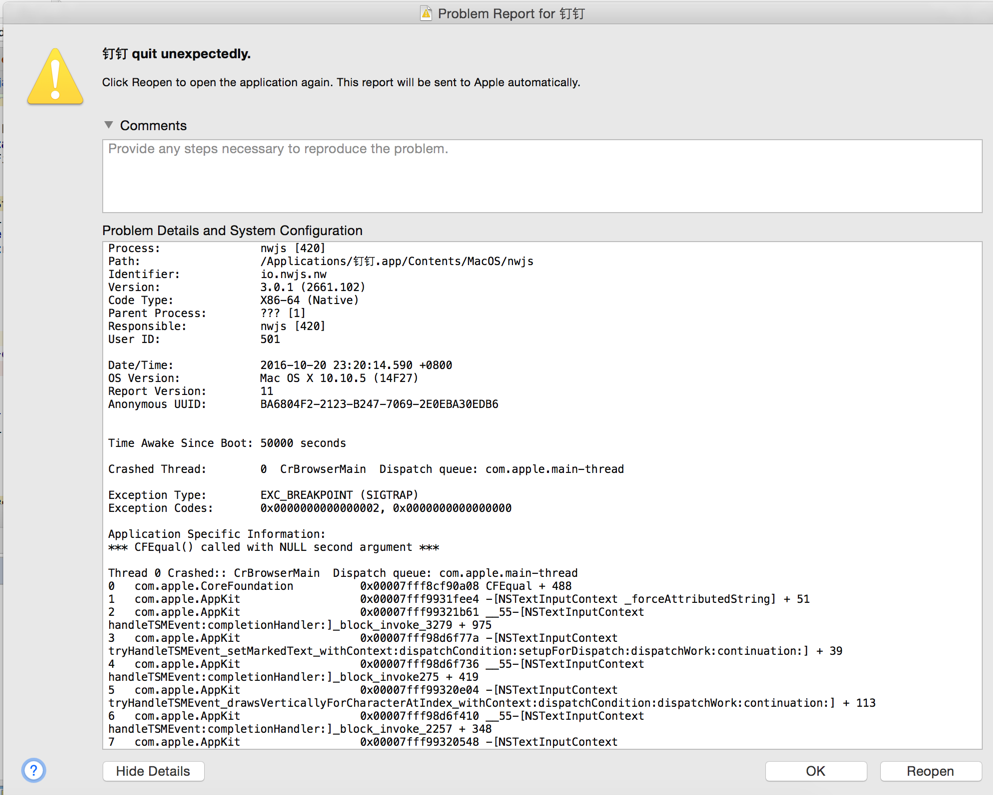Click stack frame 7 address 0x00007fff99320548
This screenshot has width=993, height=795.
(419, 742)
